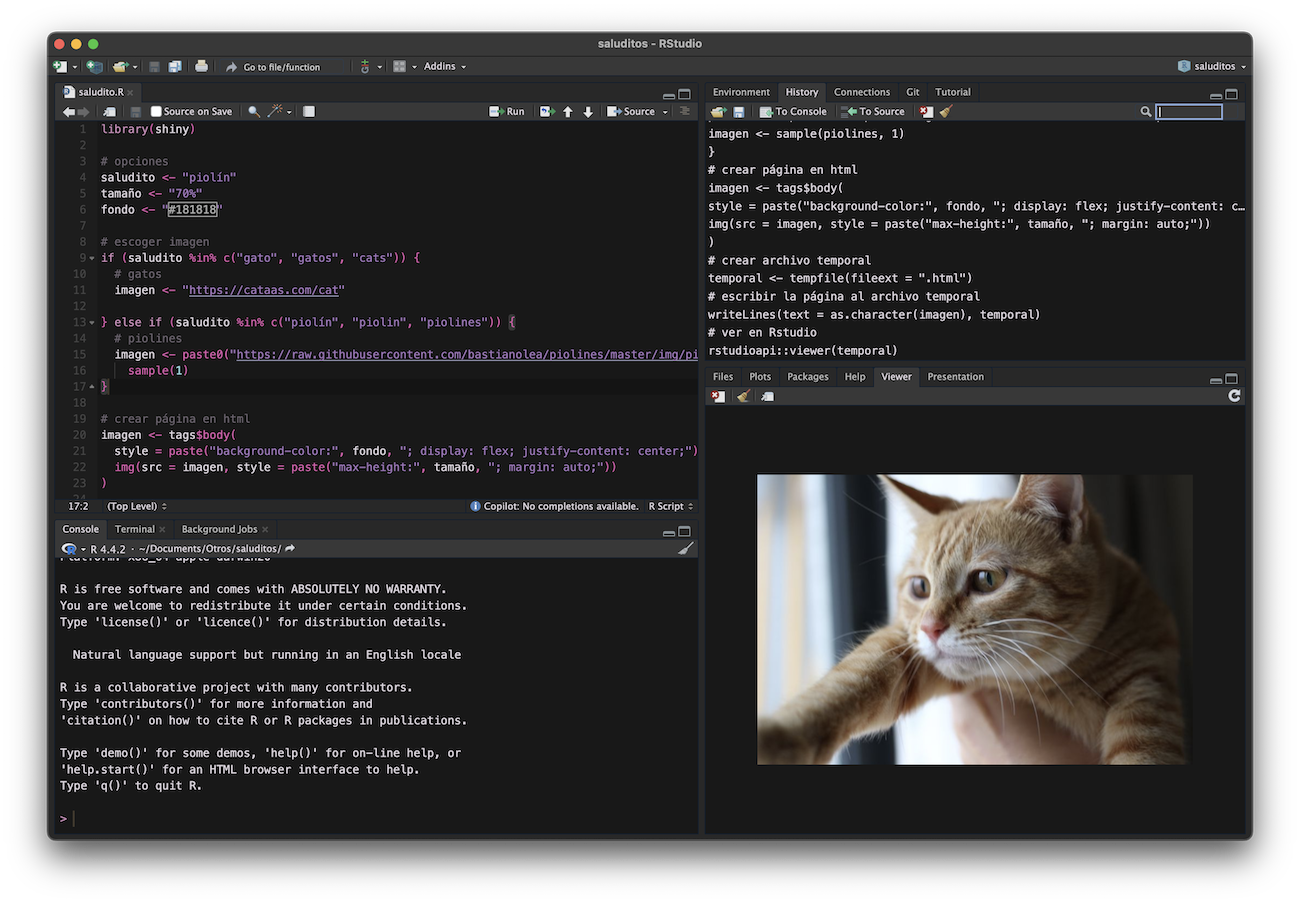Click the Run button in editor toolbar
The image size is (1300, 903).
tap(507, 112)
